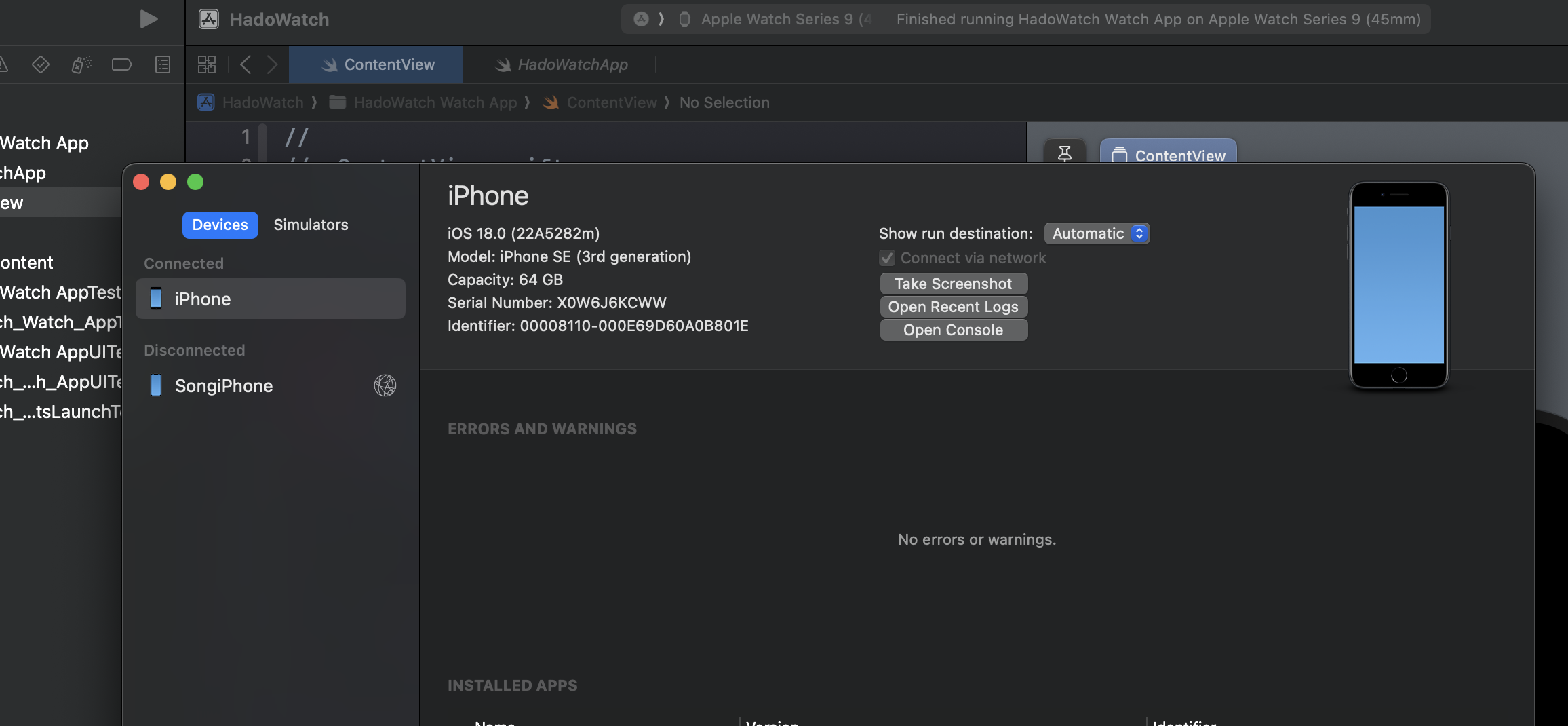This screenshot has height=726, width=1568.
Task: Click the finished running status message
Action: pos(1158,19)
